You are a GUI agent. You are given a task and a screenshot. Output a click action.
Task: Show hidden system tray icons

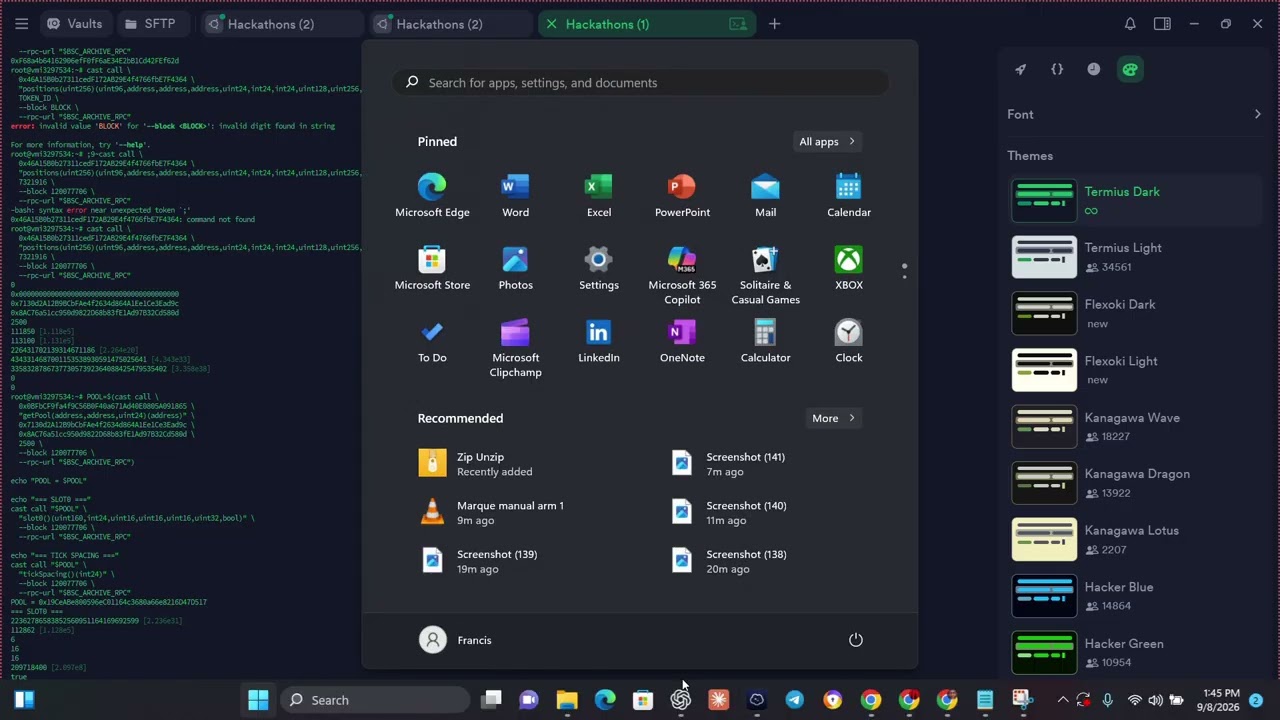coord(1062,700)
